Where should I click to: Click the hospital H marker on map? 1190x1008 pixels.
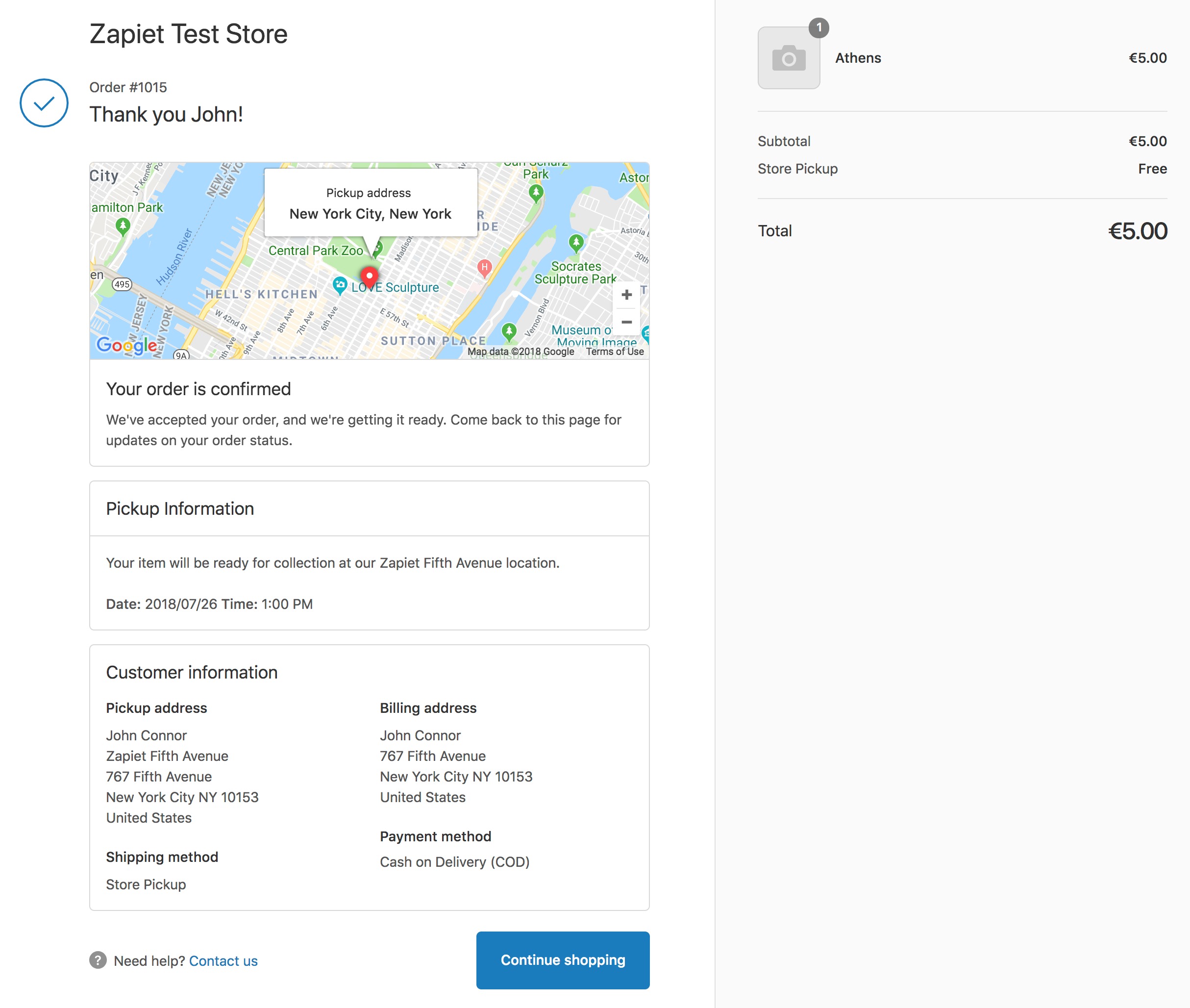[x=484, y=268]
